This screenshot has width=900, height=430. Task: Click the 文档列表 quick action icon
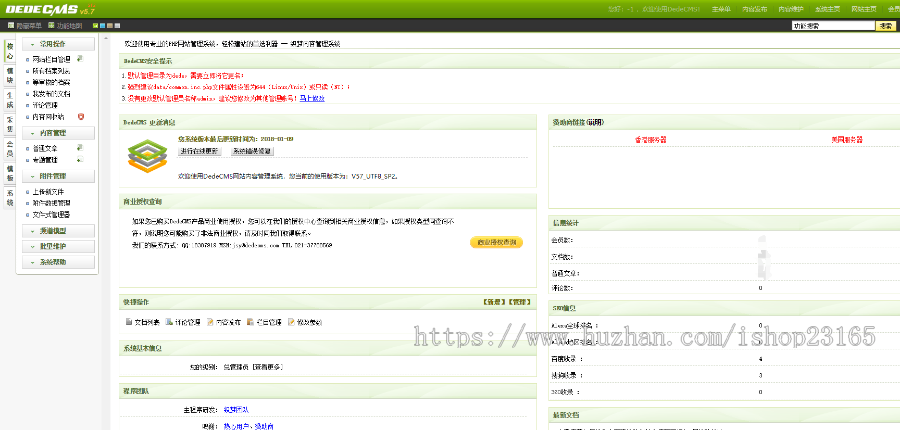tap(129, 322)
